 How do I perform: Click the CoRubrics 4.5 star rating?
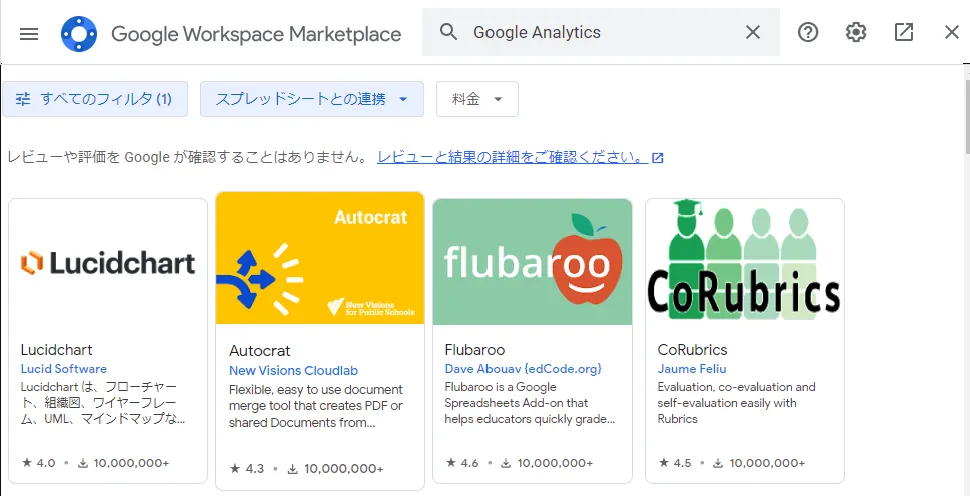[x=675, y=463]
